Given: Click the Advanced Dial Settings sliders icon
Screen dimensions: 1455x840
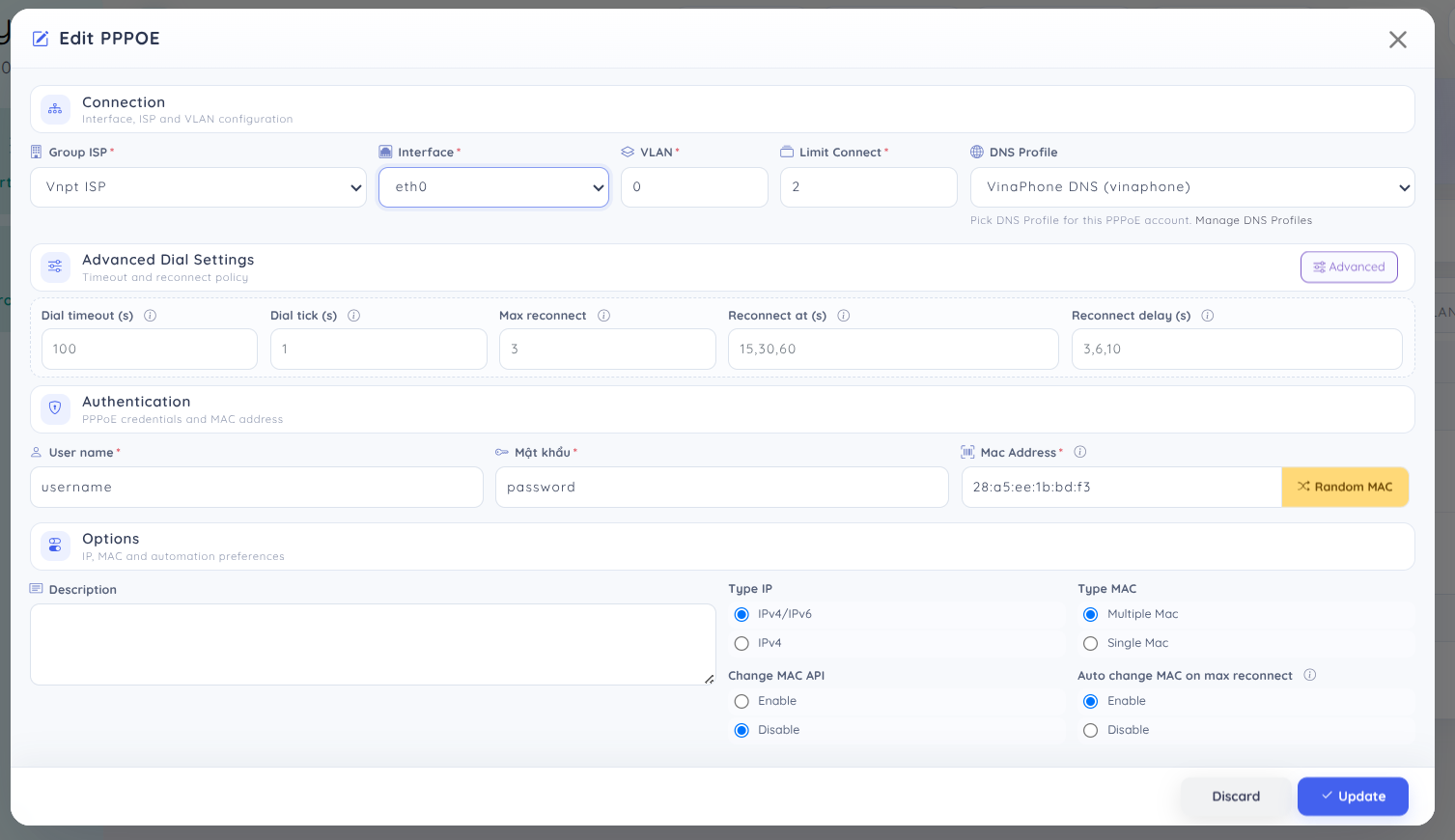Looking at the screenshot, I should point(55,267).
